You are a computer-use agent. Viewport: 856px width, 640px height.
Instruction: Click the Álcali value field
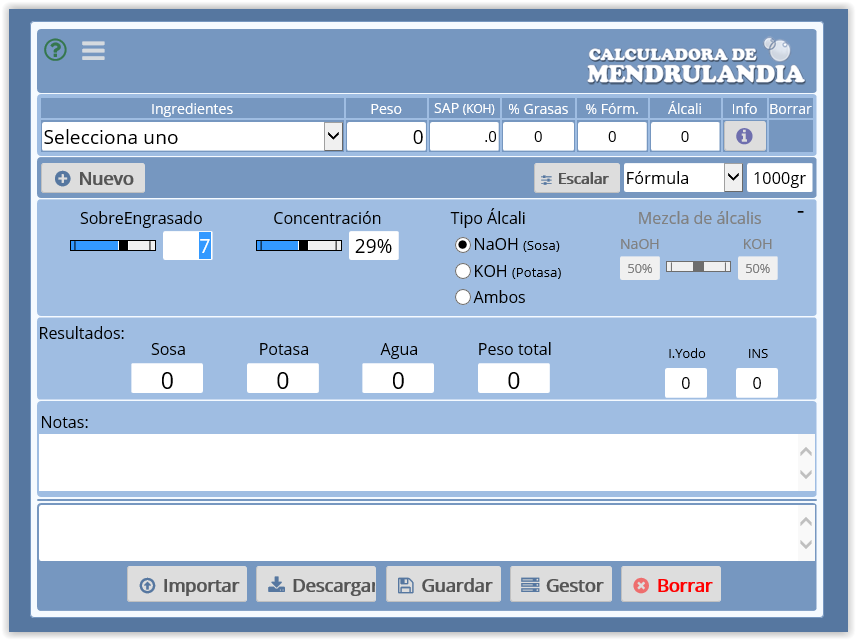(x=685, y=137)
